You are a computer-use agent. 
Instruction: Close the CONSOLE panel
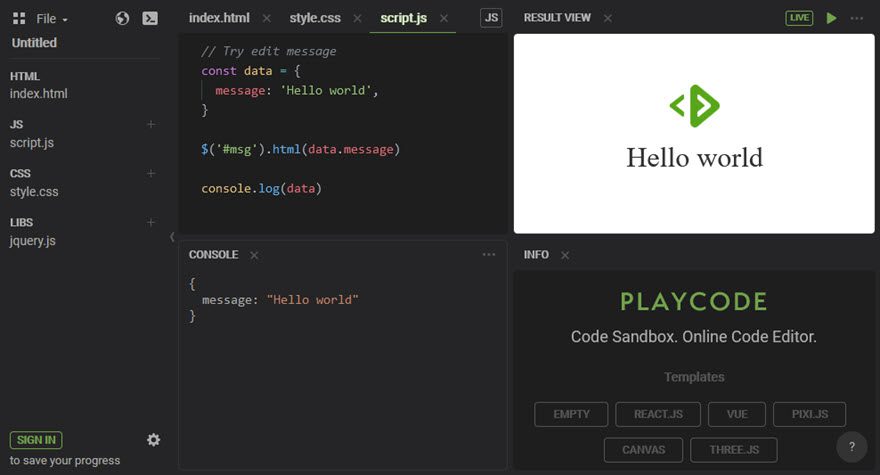click(254, 255)
